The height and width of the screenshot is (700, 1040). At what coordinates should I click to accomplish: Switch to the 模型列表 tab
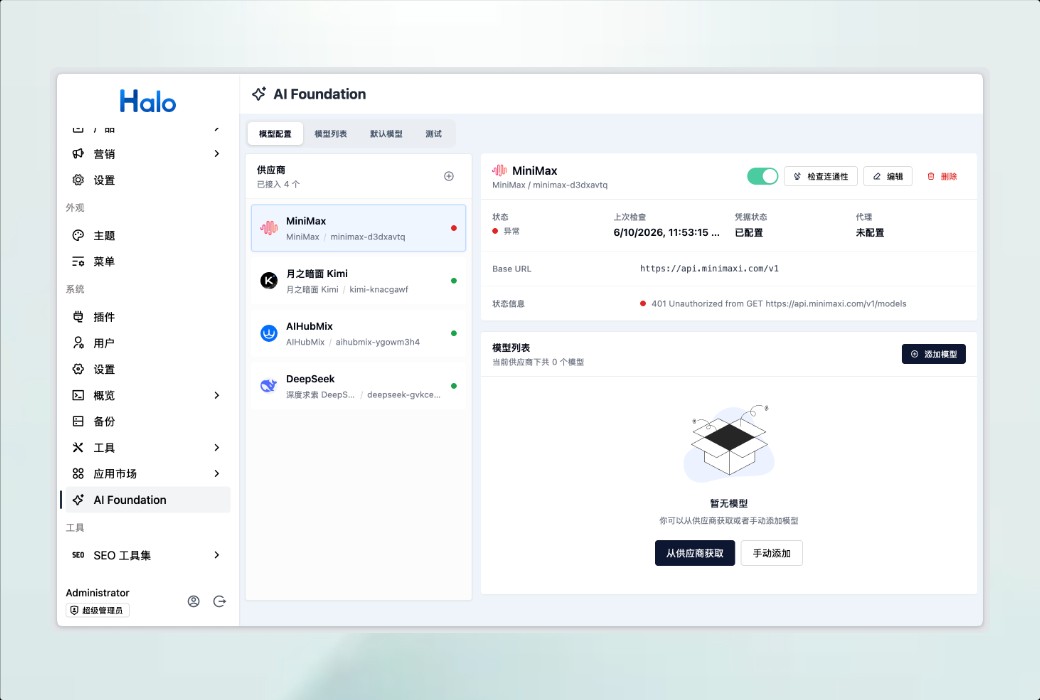330,133
